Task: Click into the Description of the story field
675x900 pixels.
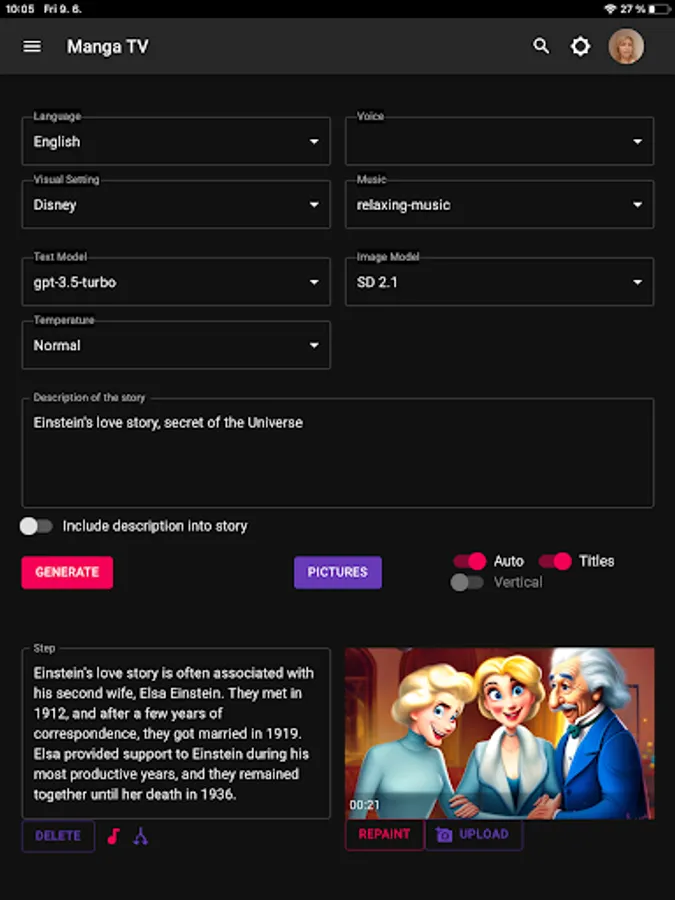Action: (338, 453)
